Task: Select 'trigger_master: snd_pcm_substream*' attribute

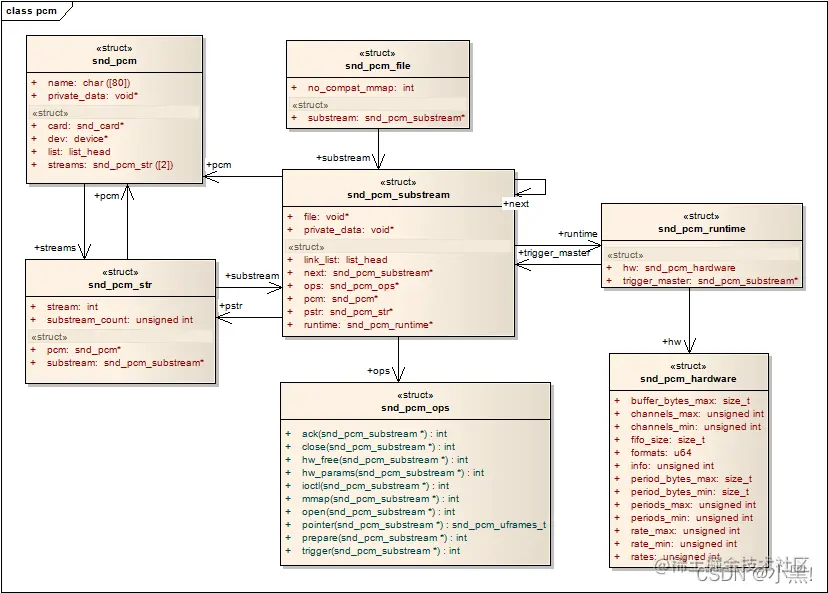Action: coord(710,281)
